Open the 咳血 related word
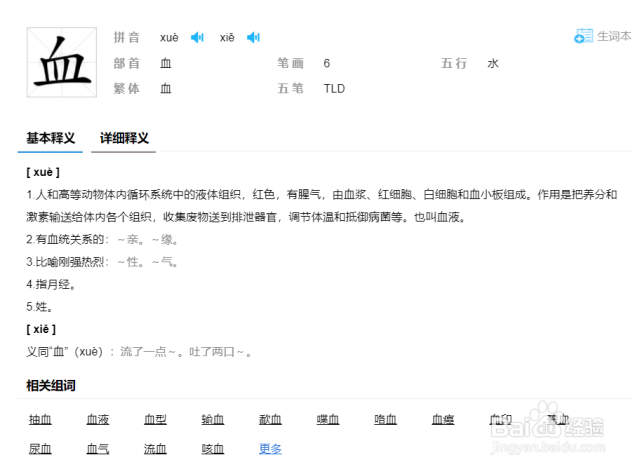Image resolution: width=640 pixels, height=469 pixels. [212, 449]
